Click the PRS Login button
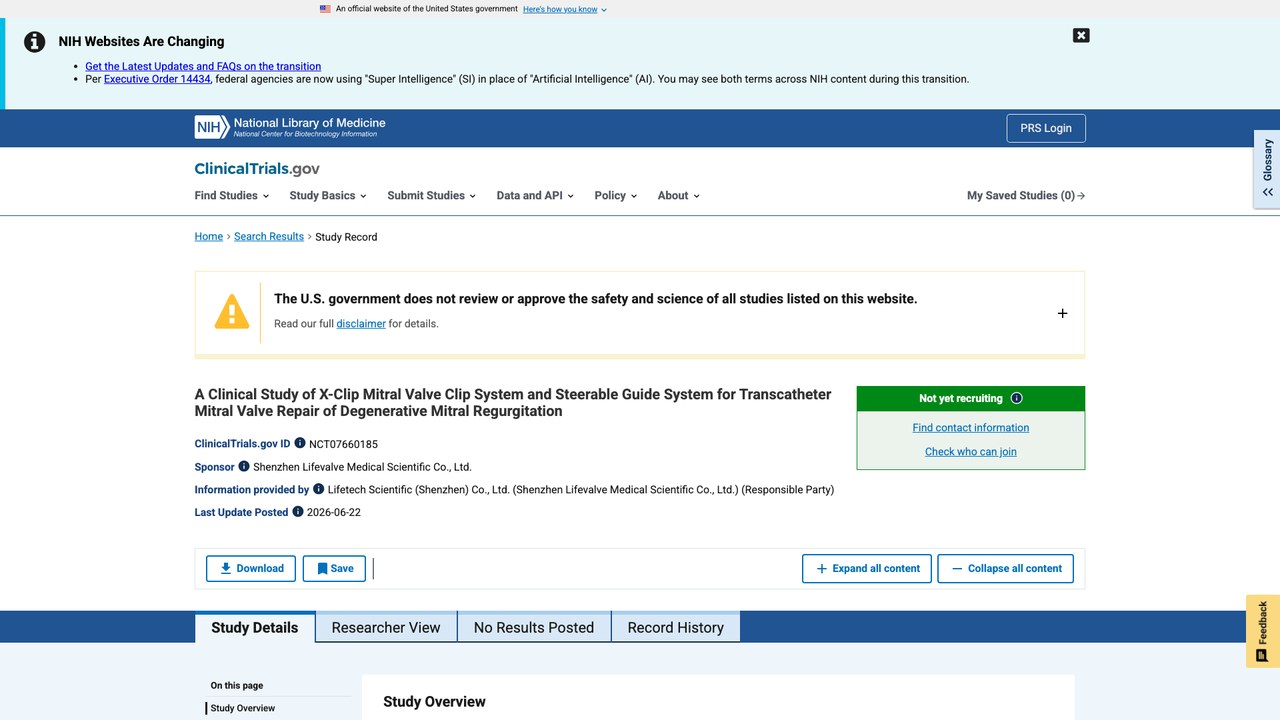 tap(1046, 128)
